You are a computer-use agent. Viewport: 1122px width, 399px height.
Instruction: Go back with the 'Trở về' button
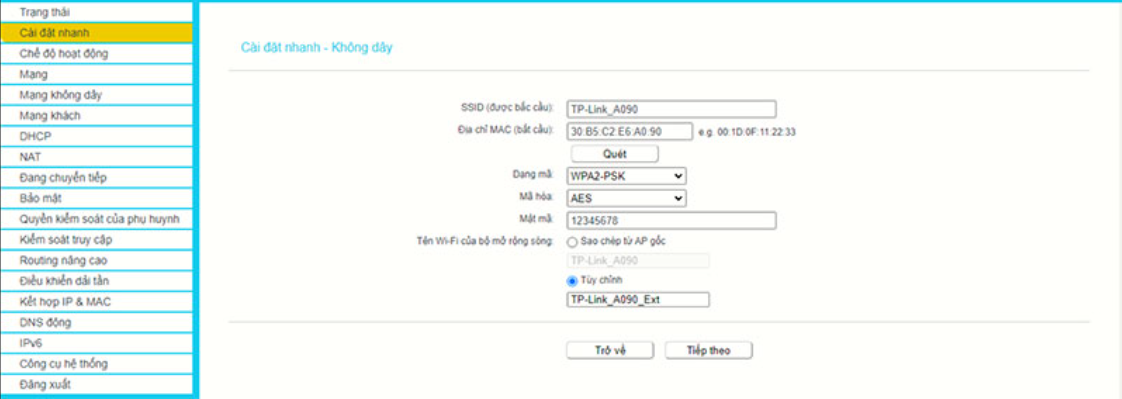click(x=610, y=350)
